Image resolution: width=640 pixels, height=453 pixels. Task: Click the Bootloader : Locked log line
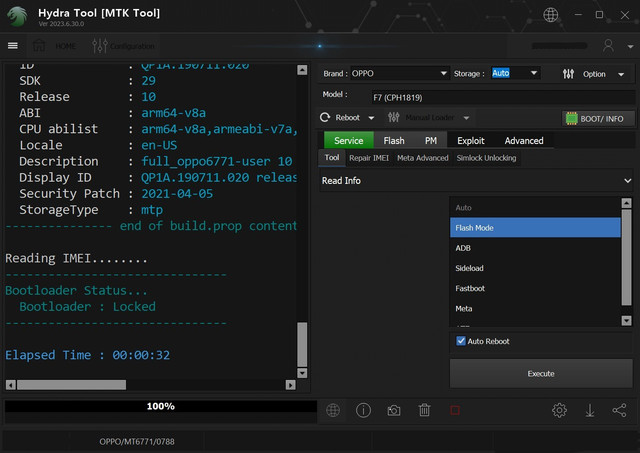pos(87,306)
